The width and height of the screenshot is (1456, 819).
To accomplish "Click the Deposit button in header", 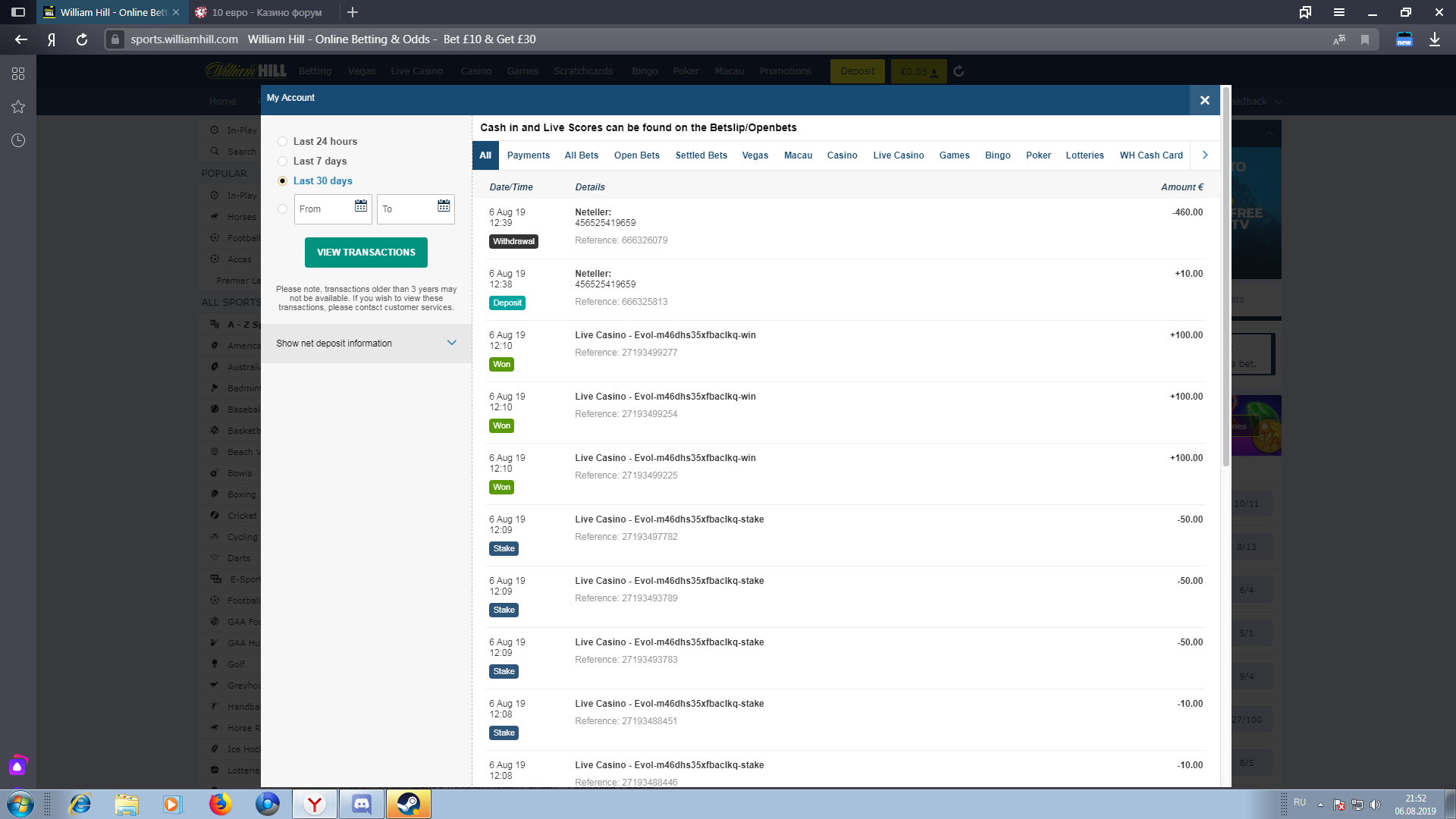I will pyautogui.click(x=858, y=71).
